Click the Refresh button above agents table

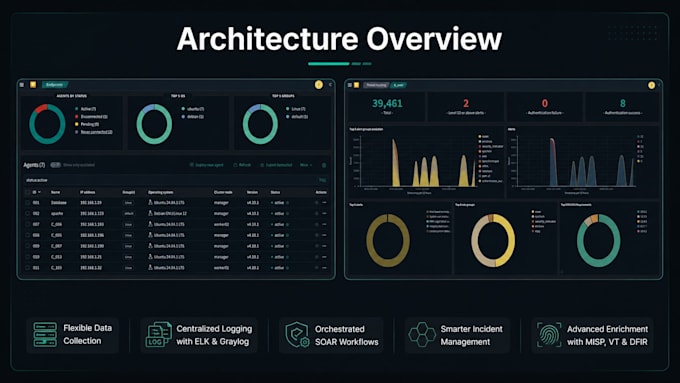point(242,165)
